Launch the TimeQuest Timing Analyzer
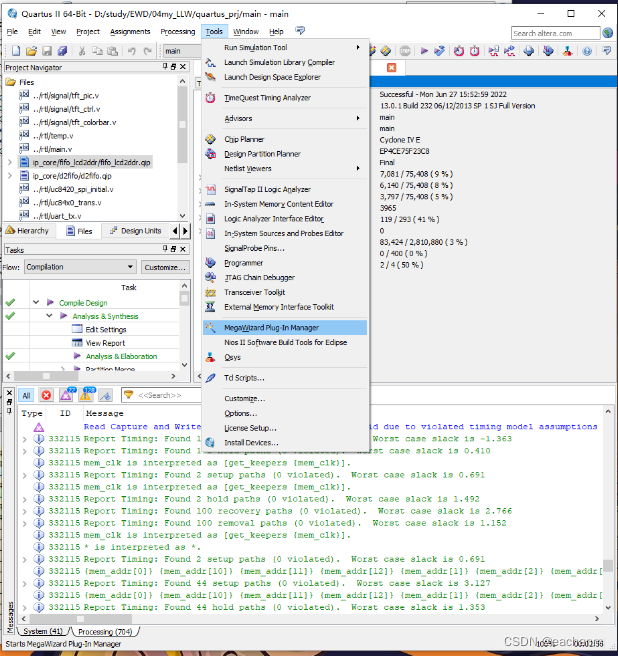618x656 pixels. (x=267, y=98)
